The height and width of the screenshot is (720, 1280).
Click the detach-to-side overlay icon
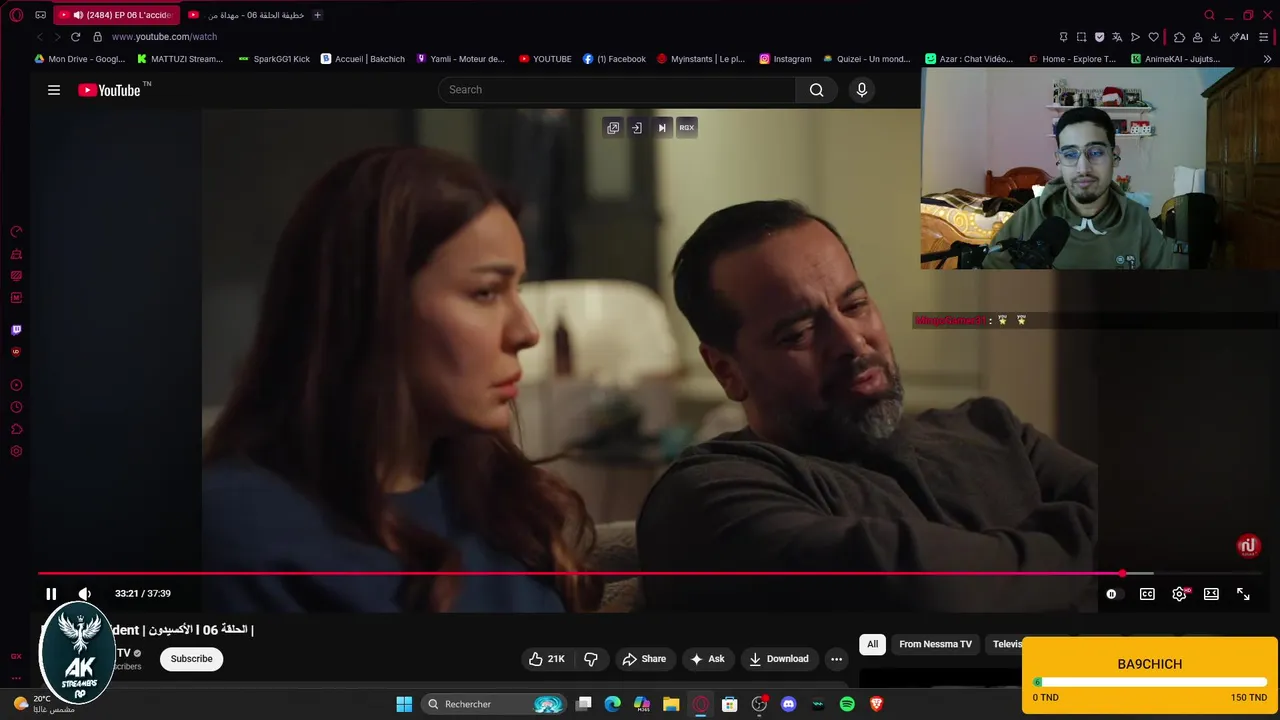636,128
